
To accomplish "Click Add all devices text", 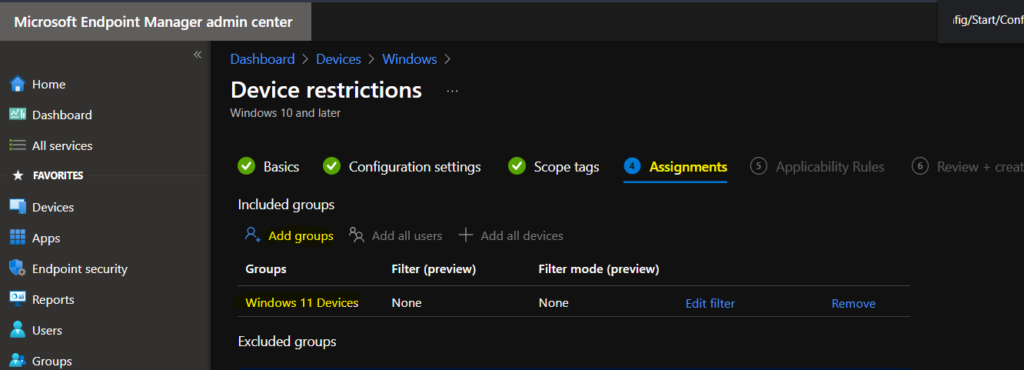I will click(x=522, y=236).
